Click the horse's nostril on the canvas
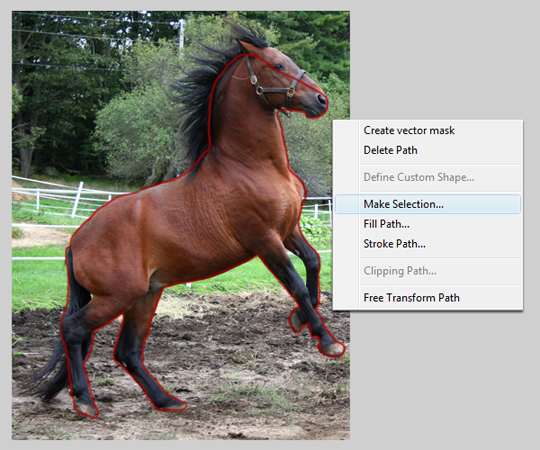This screenshot has width=540, height=450. tap(322, 100)
